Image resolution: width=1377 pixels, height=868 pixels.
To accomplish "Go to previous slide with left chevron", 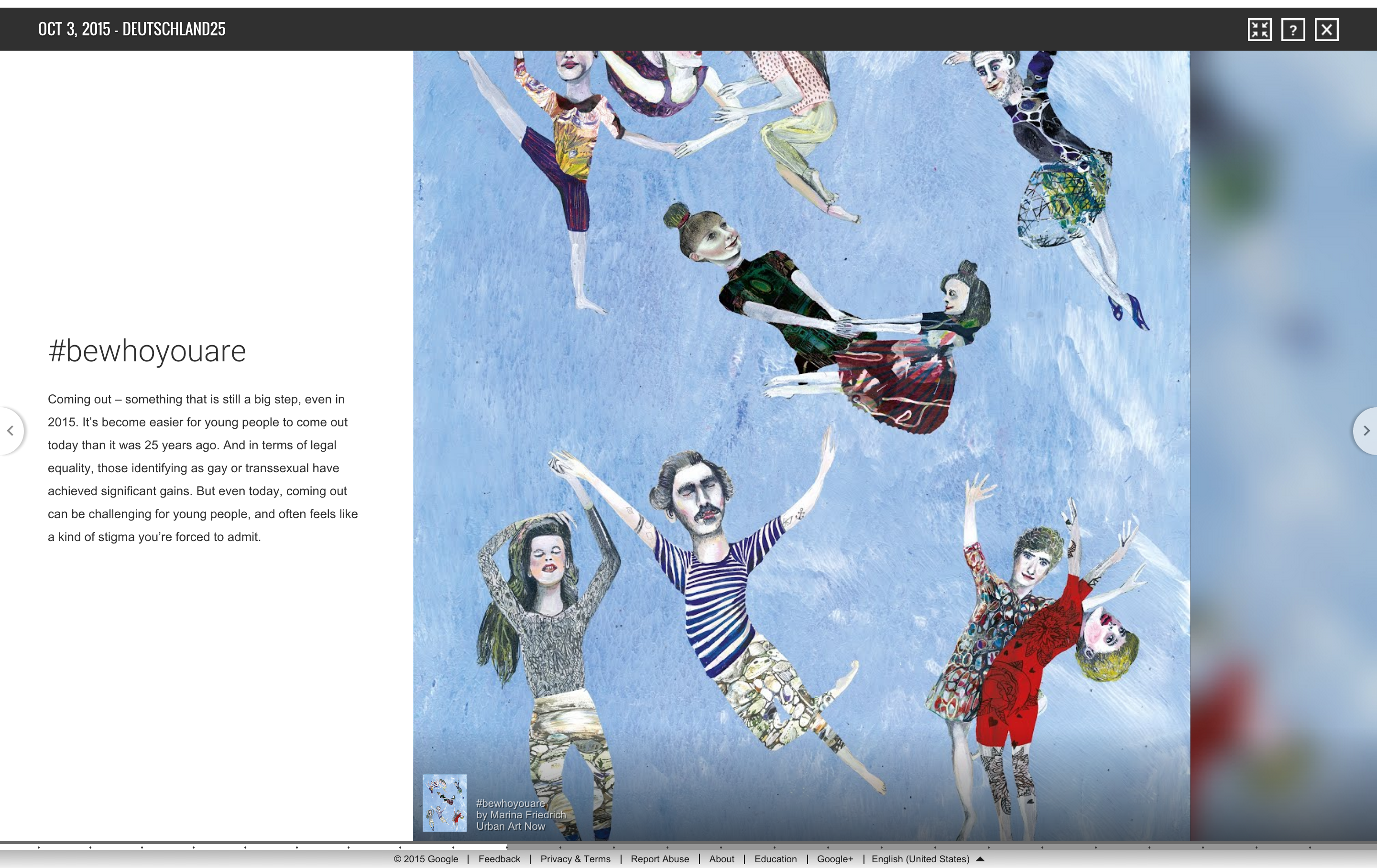I will pyautogui.click(x=11, y=431).
